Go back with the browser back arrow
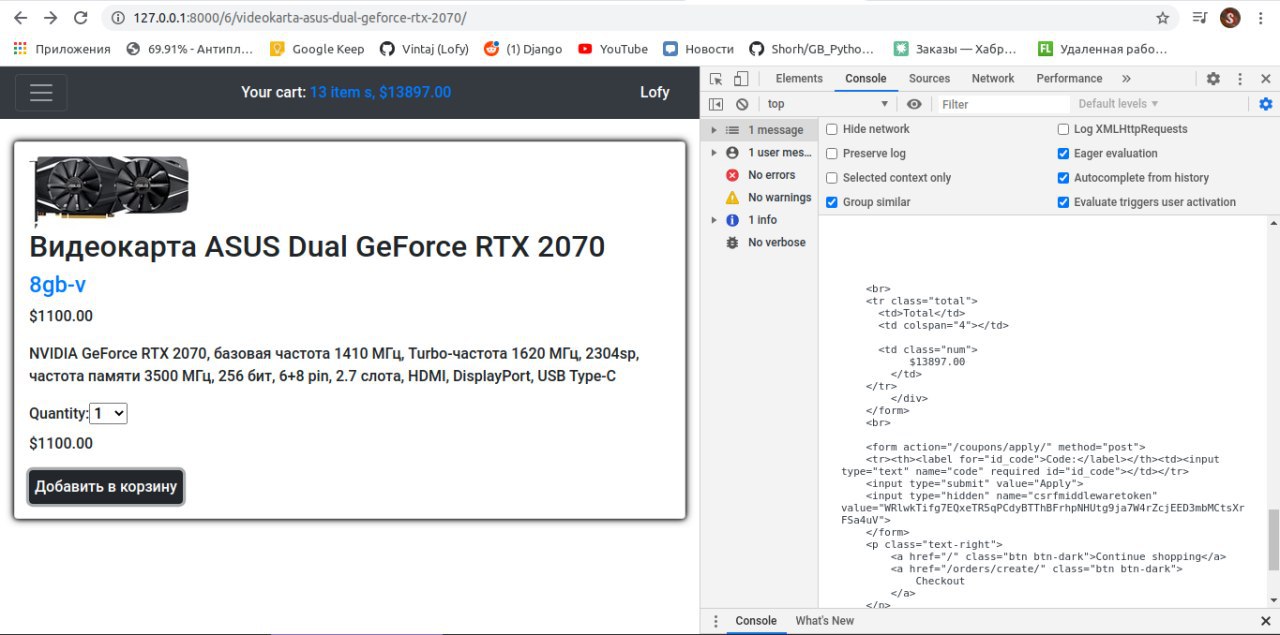Image resolution: width=1280 pixels, height=635 pixels. click(x=20, y=18)
